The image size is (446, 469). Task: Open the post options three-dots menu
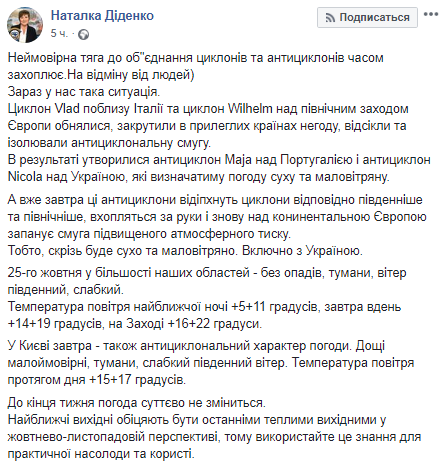[431, 14]
